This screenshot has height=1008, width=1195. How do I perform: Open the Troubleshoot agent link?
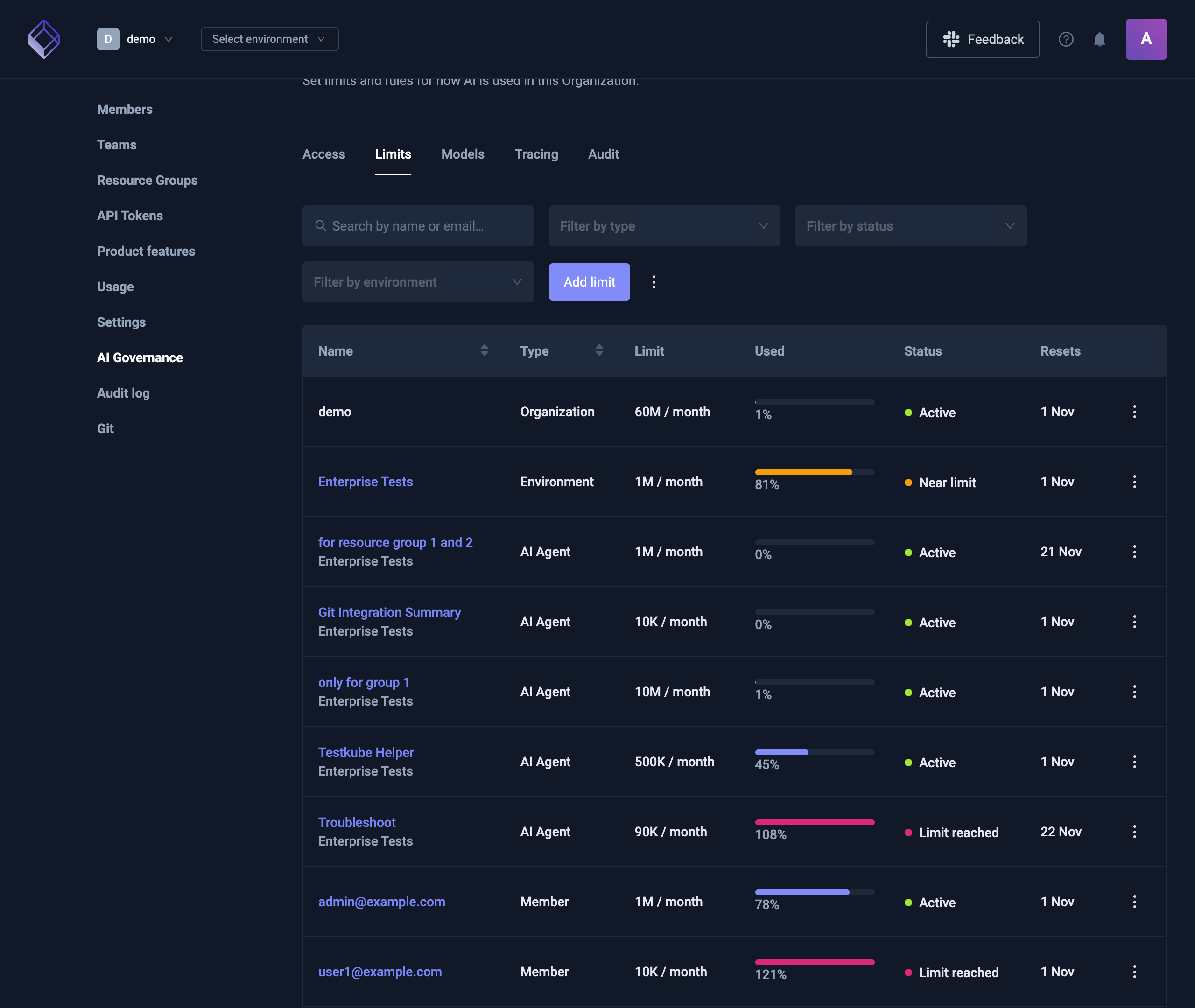click(357, 822)
